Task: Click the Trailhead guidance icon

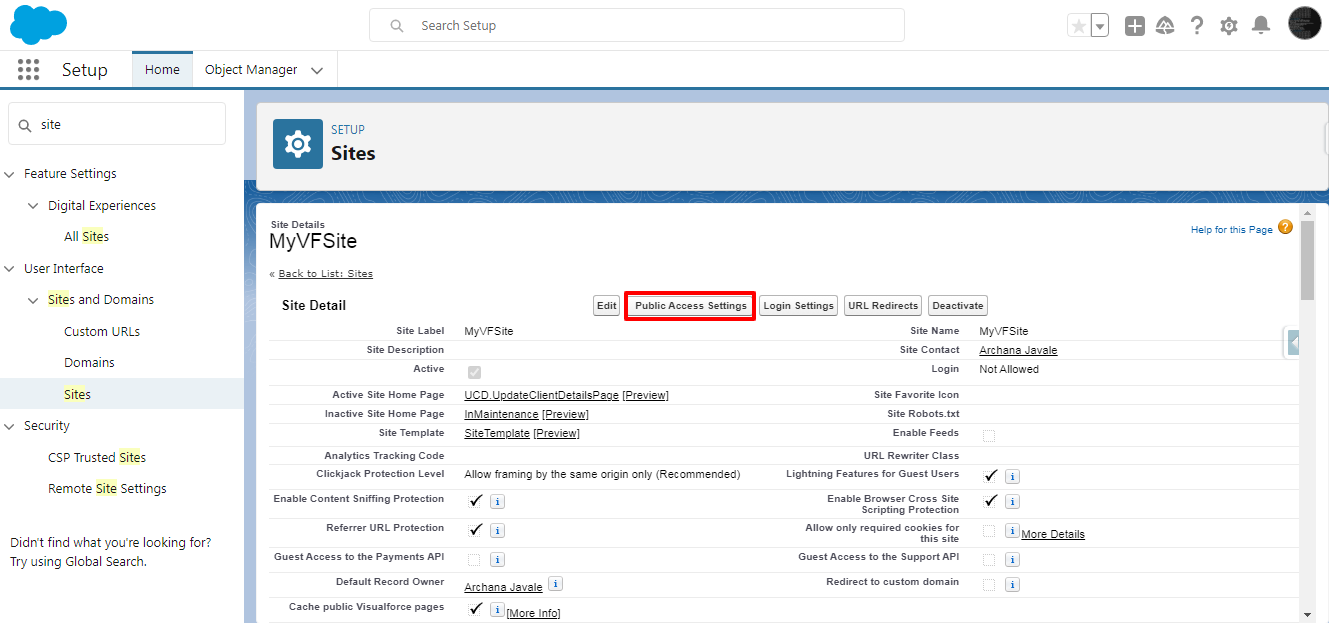Action: (1165, 26)
